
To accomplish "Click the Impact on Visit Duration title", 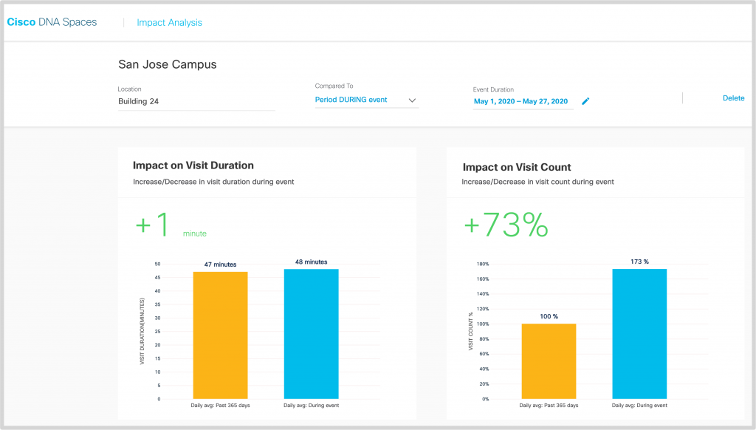I will (x=193, y=165).
